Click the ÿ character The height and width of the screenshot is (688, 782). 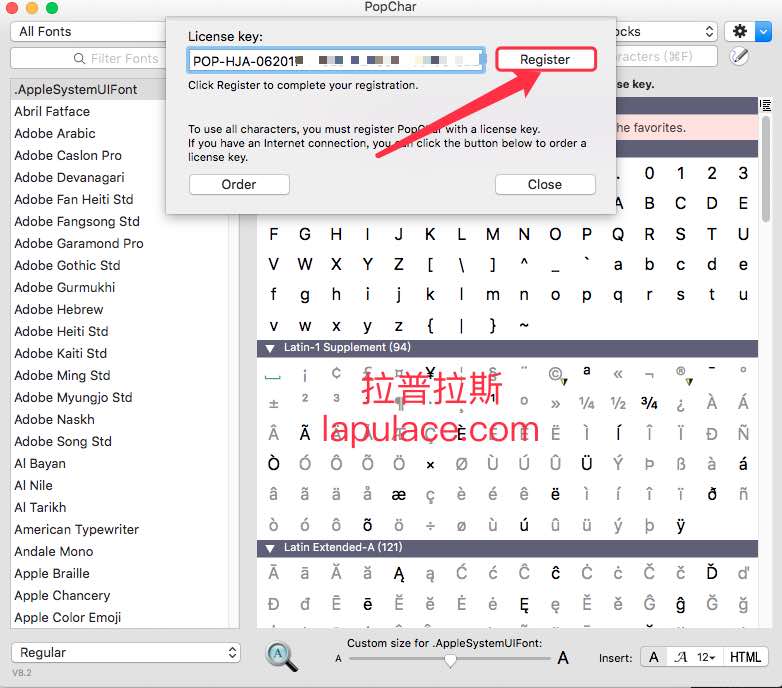tap(680, 525)
